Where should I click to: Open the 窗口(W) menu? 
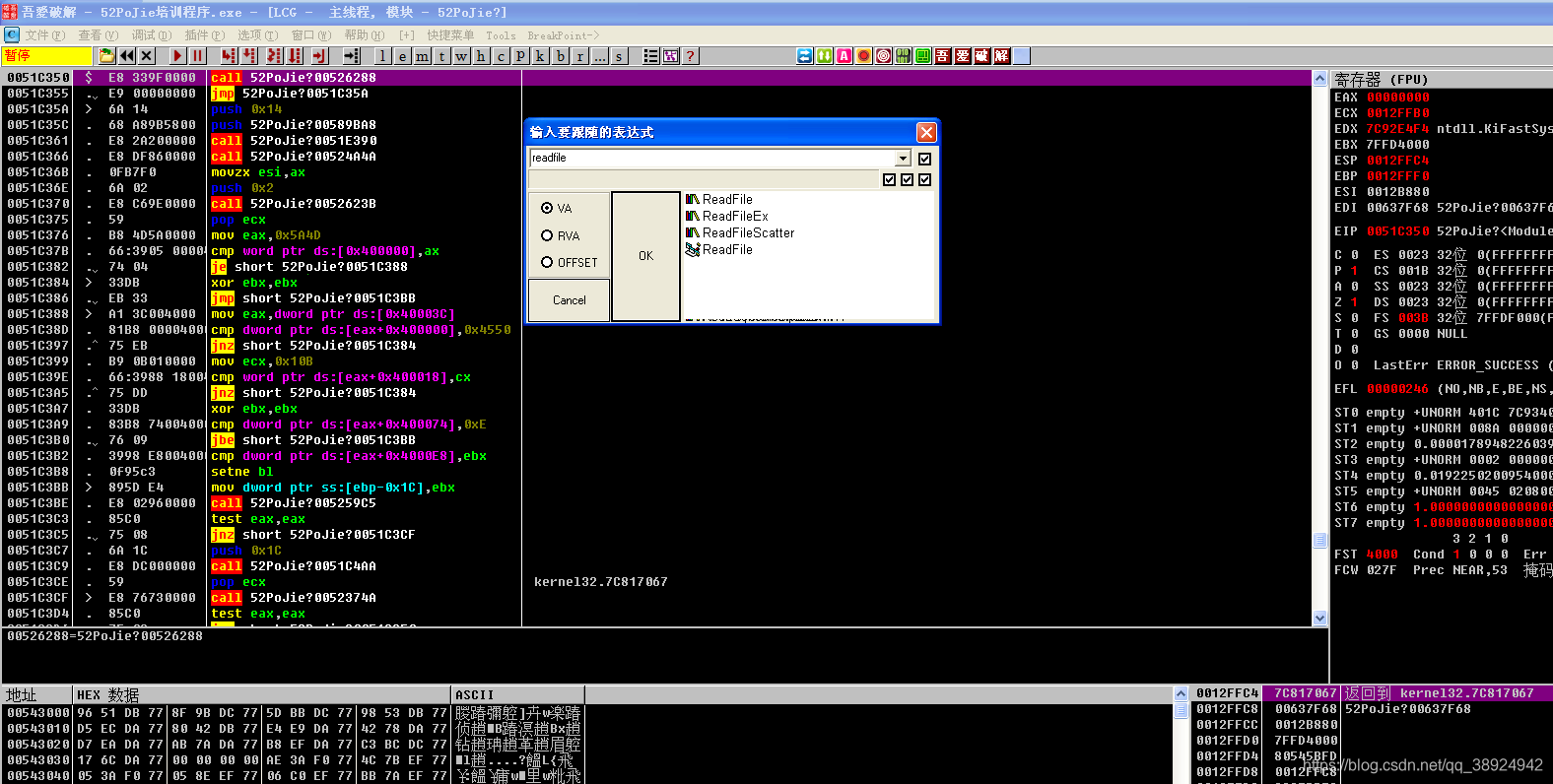coord(310,35)
